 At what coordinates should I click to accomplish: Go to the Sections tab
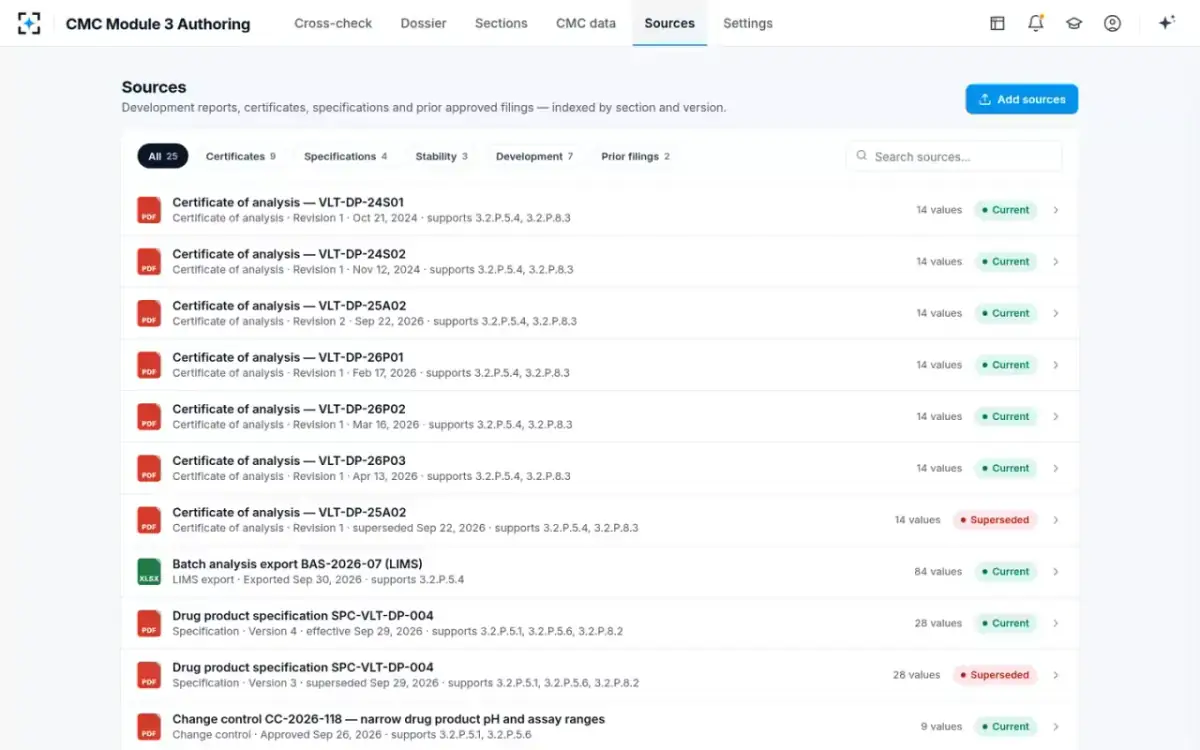[x=501, y=23]
